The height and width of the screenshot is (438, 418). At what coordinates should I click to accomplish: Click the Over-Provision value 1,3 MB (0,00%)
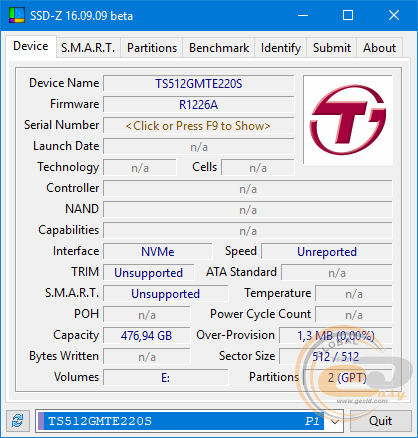(x=336, y=336)
